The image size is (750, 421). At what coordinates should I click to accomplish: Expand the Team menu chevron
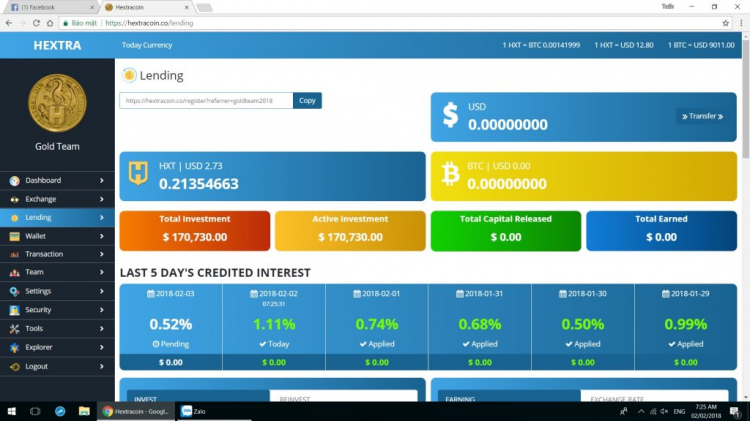coord(102,272)
